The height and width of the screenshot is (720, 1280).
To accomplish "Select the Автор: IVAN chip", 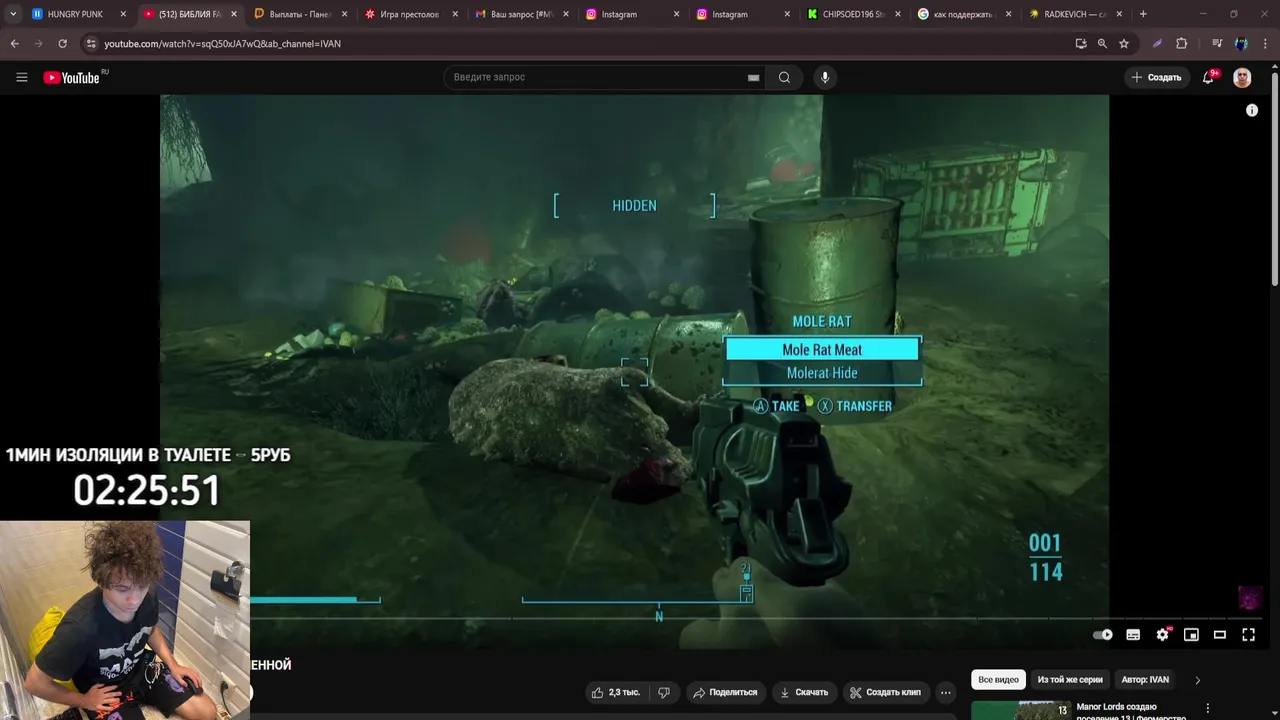I will (x=1145, y=680).
